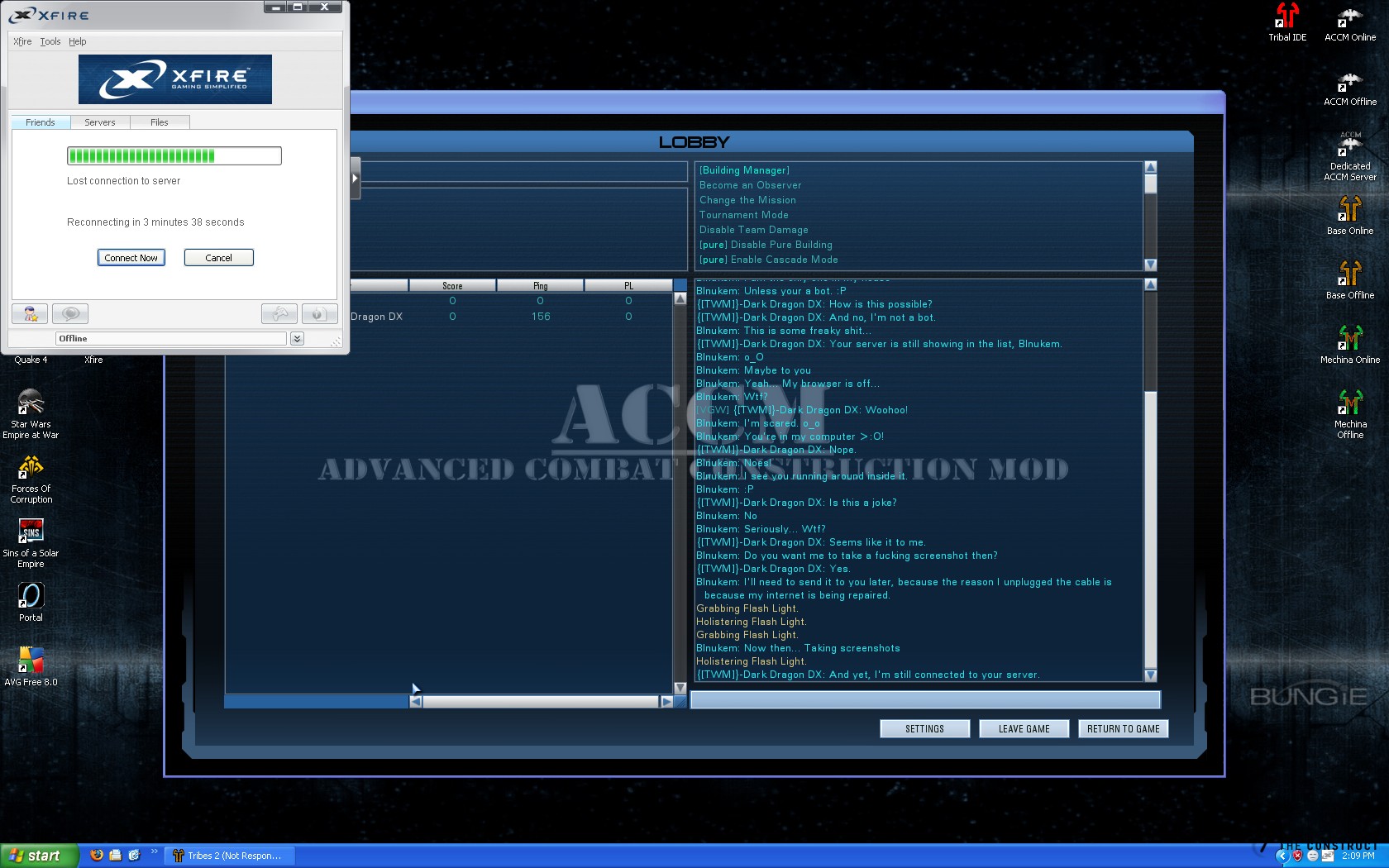Click the Ping column header
This screenshot has height=868, width=1389.
pos(540,285)
